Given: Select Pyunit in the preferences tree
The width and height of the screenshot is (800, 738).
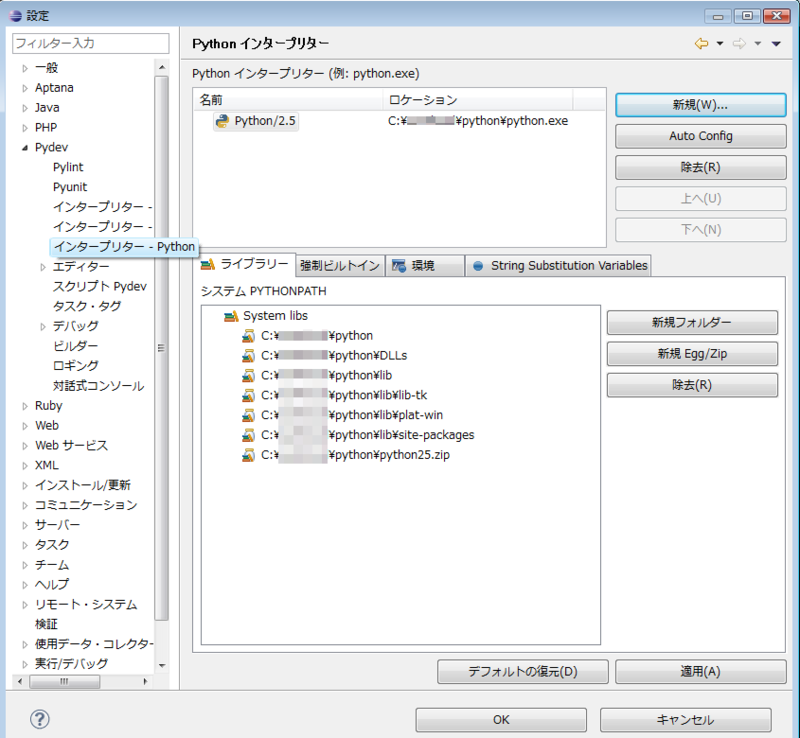Looking at the screenshot, I should (70, 187).
